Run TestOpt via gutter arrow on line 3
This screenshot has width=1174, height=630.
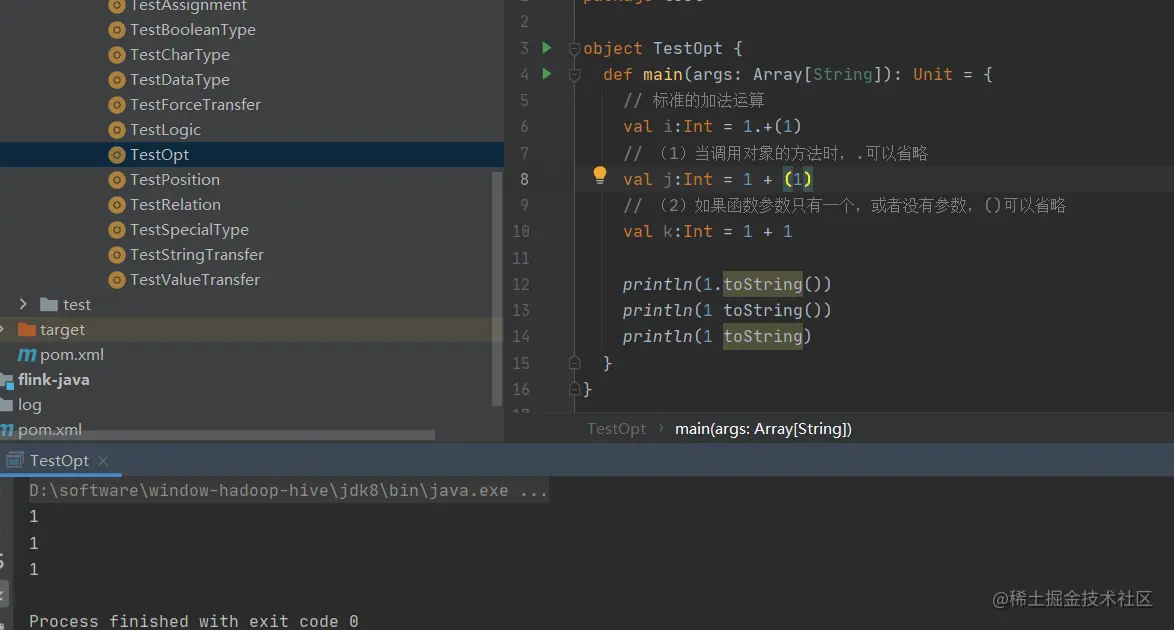(547, 48)
